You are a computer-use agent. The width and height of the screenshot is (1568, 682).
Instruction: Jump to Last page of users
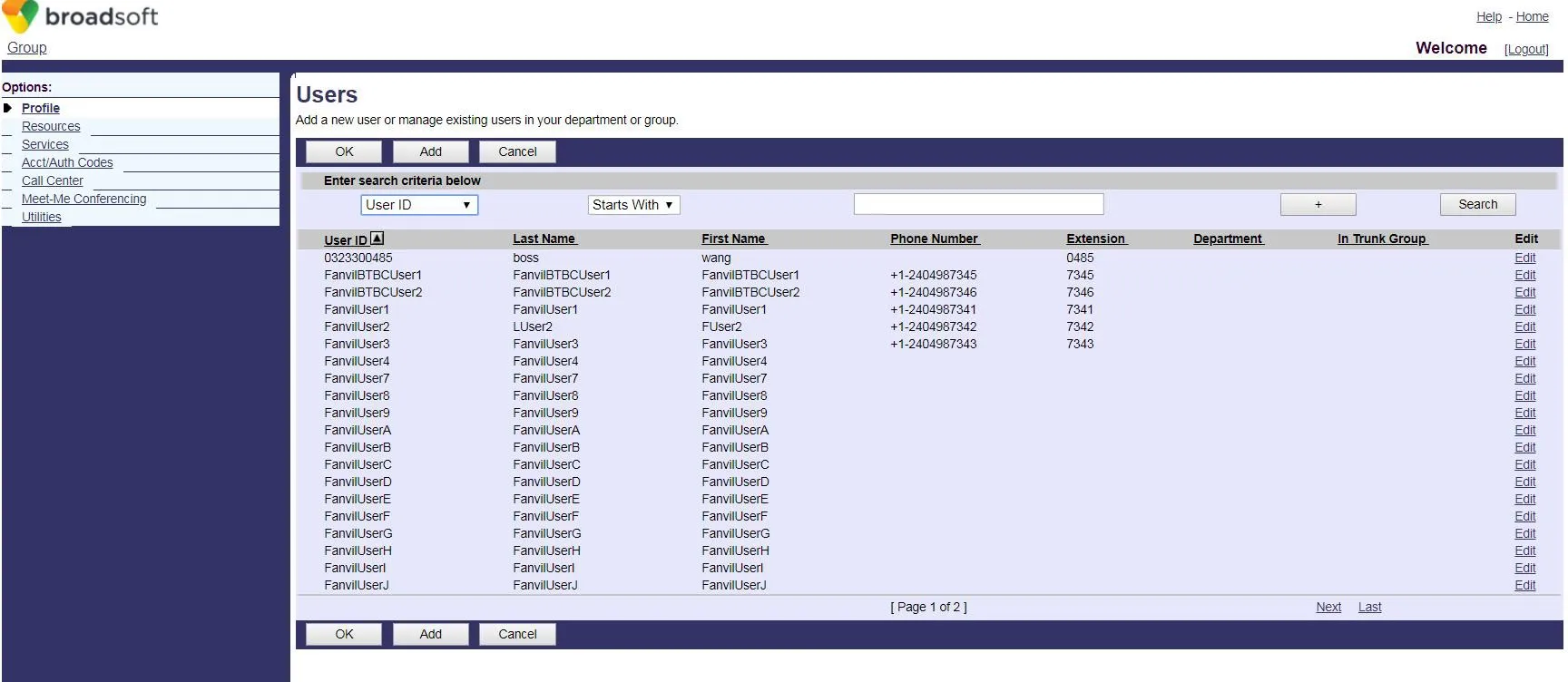[1369, 607]
